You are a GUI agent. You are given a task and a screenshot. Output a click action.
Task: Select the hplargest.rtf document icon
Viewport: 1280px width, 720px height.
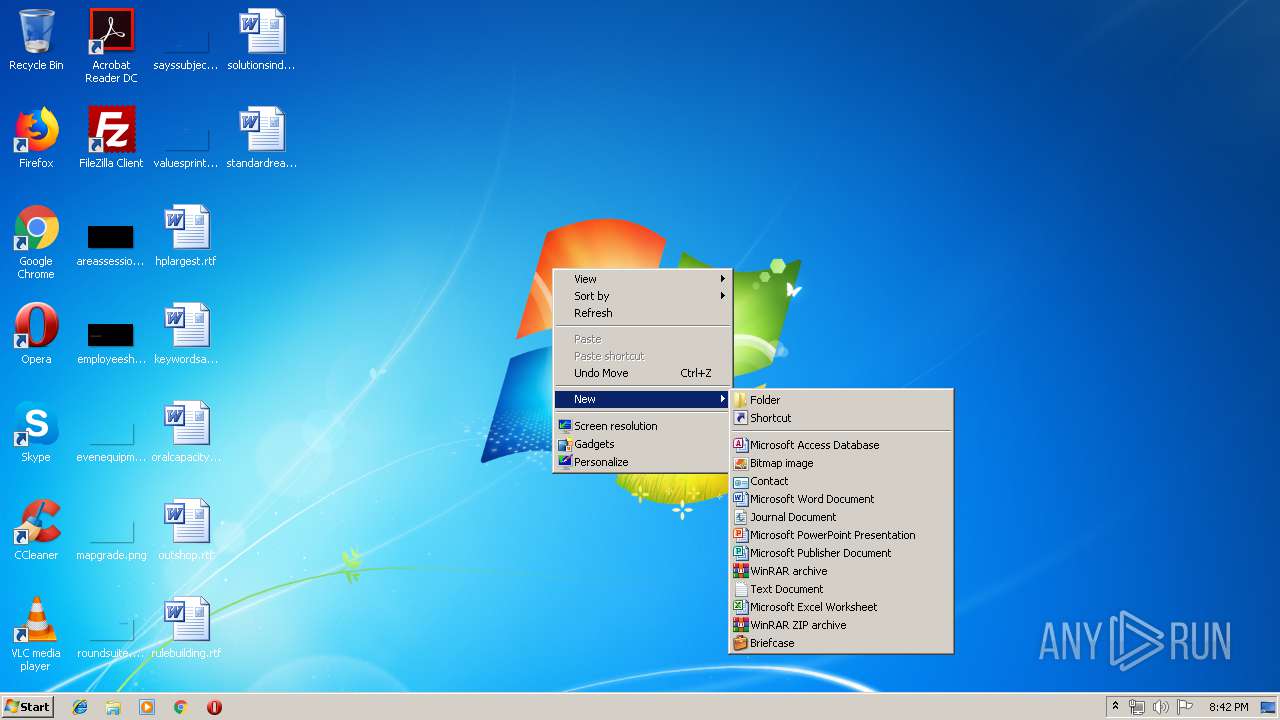click(186, 237)
